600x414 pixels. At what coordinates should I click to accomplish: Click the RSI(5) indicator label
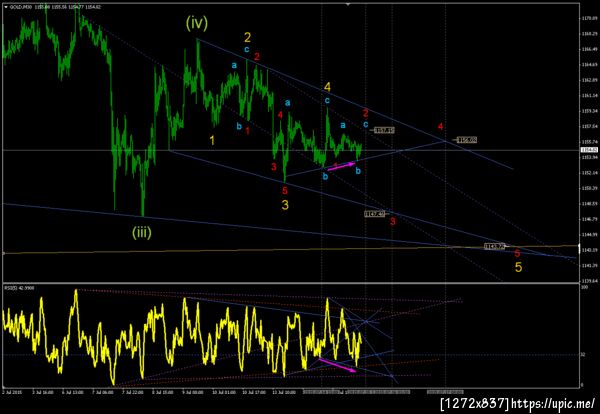point(18,287)
